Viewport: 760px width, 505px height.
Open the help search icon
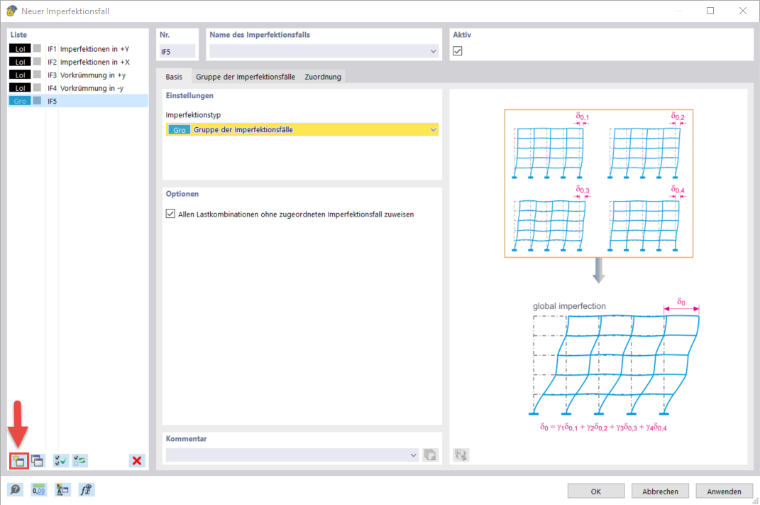(15, 490)
